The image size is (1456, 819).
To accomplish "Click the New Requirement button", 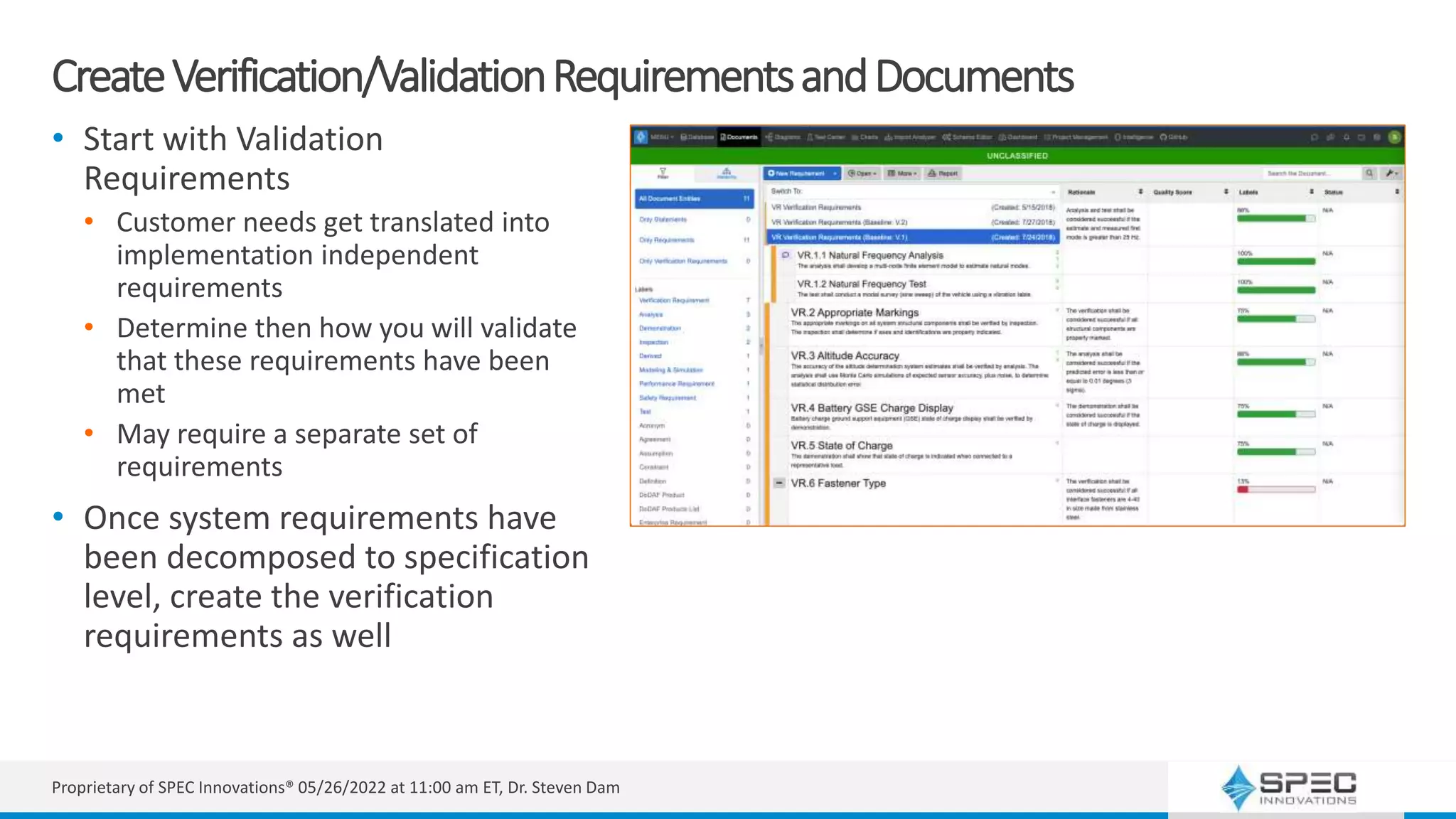I will [797, 173].
